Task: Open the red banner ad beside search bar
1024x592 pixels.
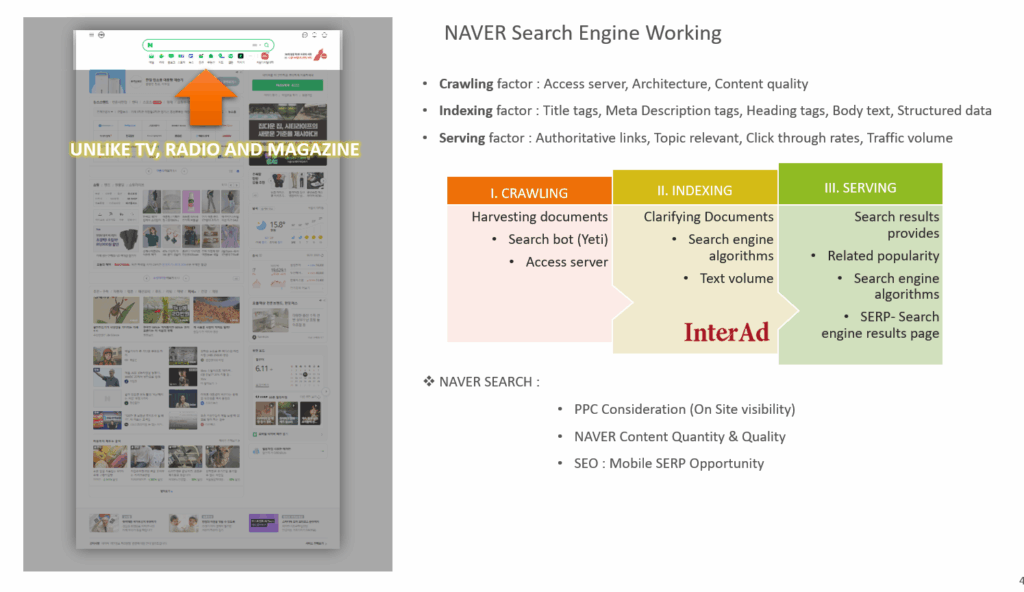Action: tap(306, 55)
